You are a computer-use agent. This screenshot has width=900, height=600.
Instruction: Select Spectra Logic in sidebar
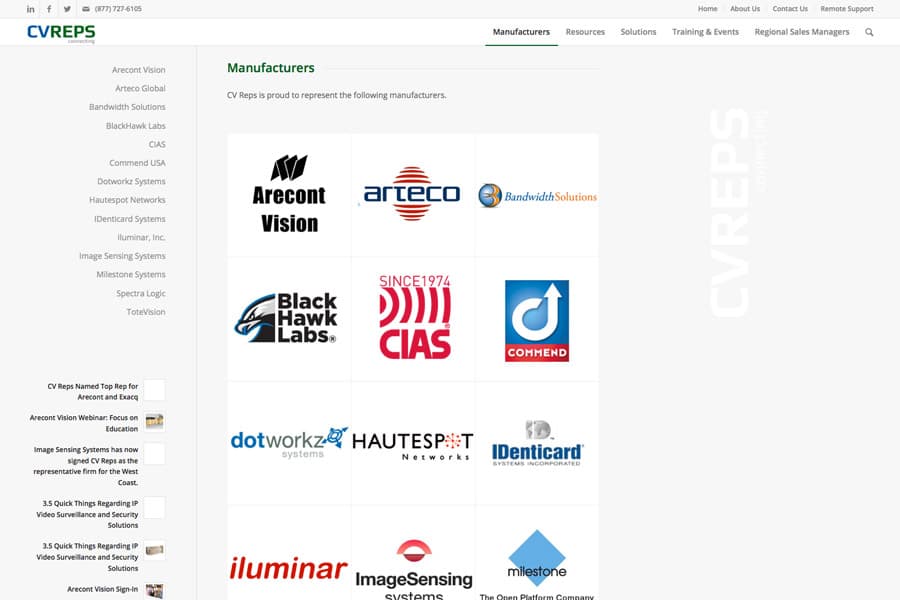[141, 293]
